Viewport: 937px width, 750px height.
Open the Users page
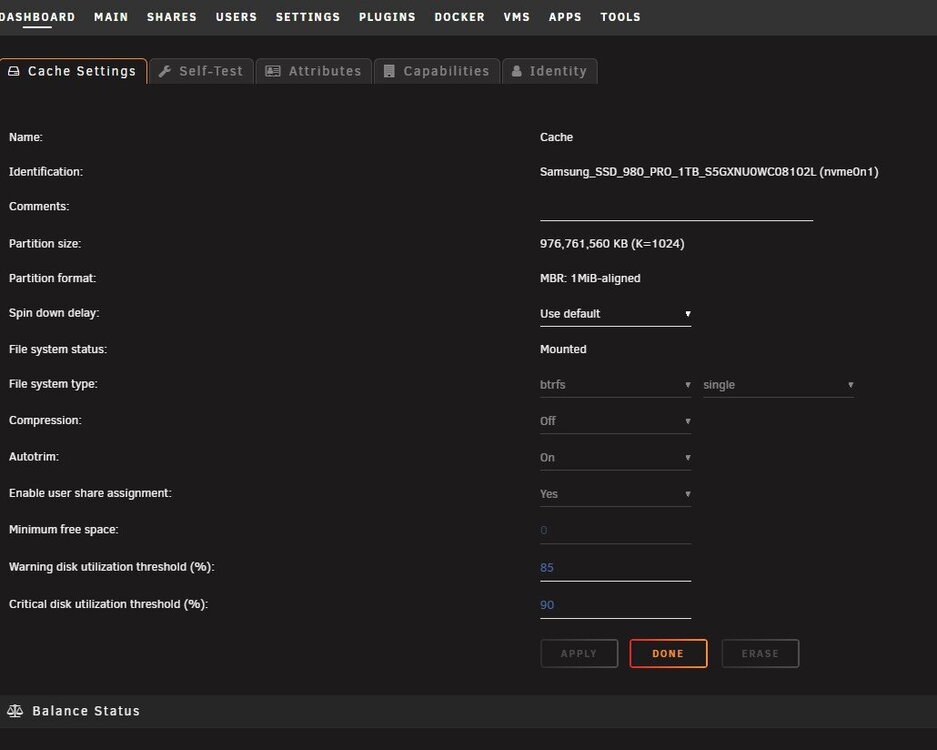237,17
